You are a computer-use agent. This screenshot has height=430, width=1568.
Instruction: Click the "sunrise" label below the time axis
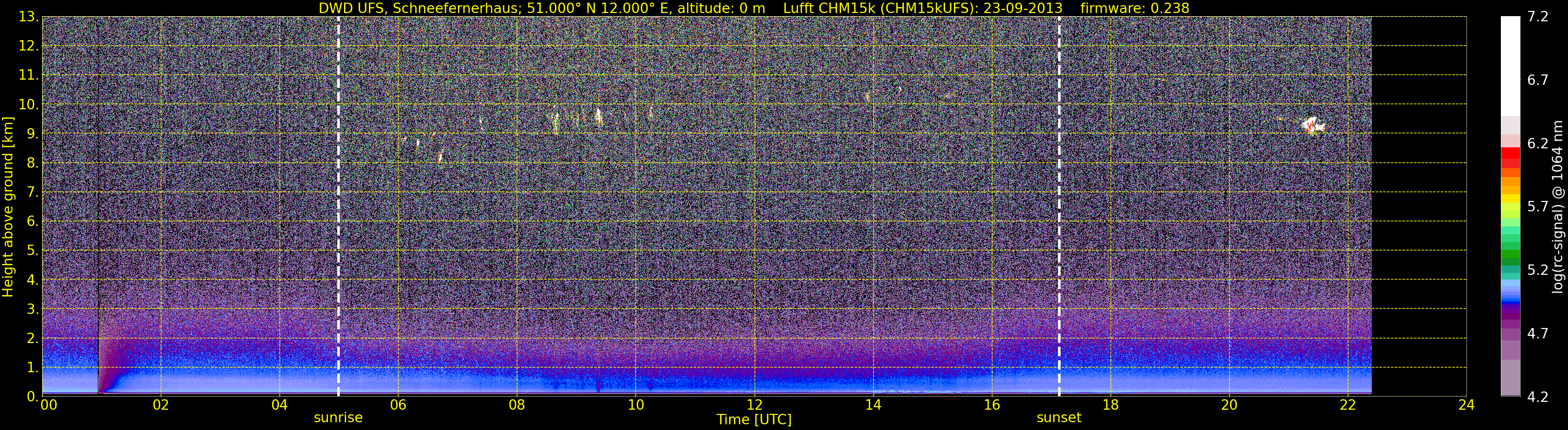[338, 418]
